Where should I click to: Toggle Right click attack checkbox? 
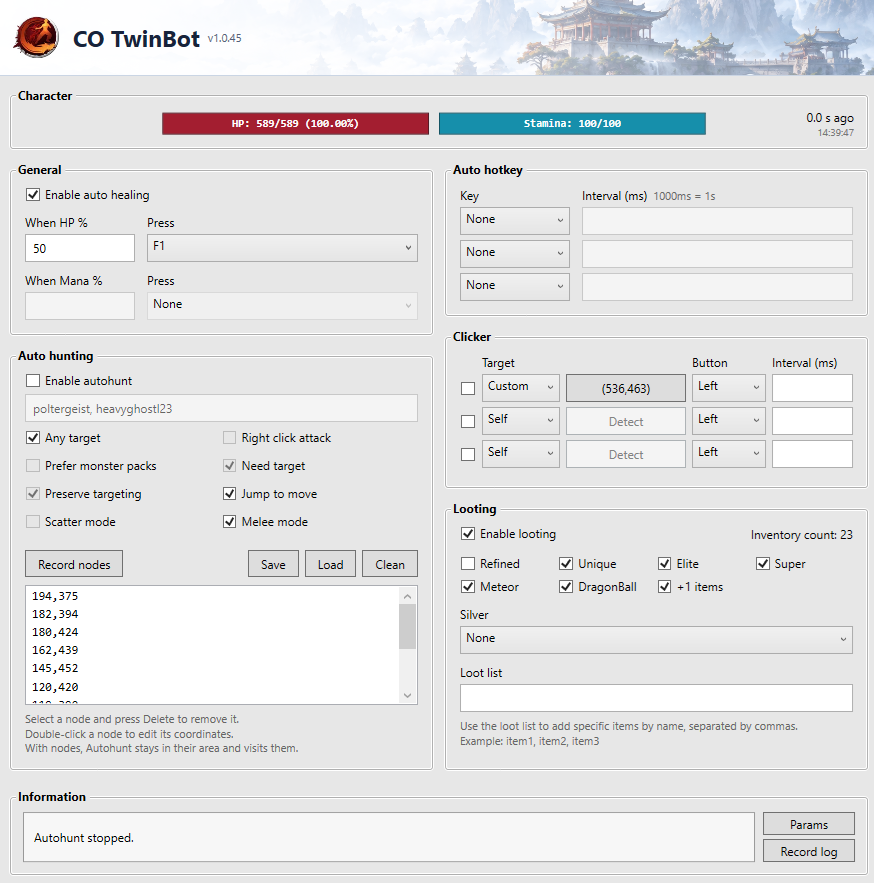point(229,438)
